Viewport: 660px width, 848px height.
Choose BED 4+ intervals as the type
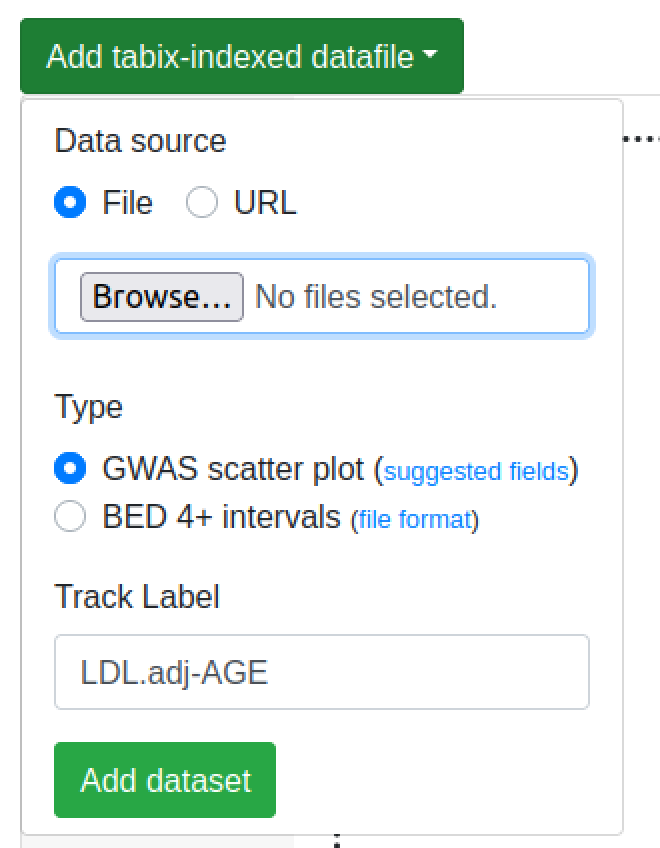[x=70, y=518]
